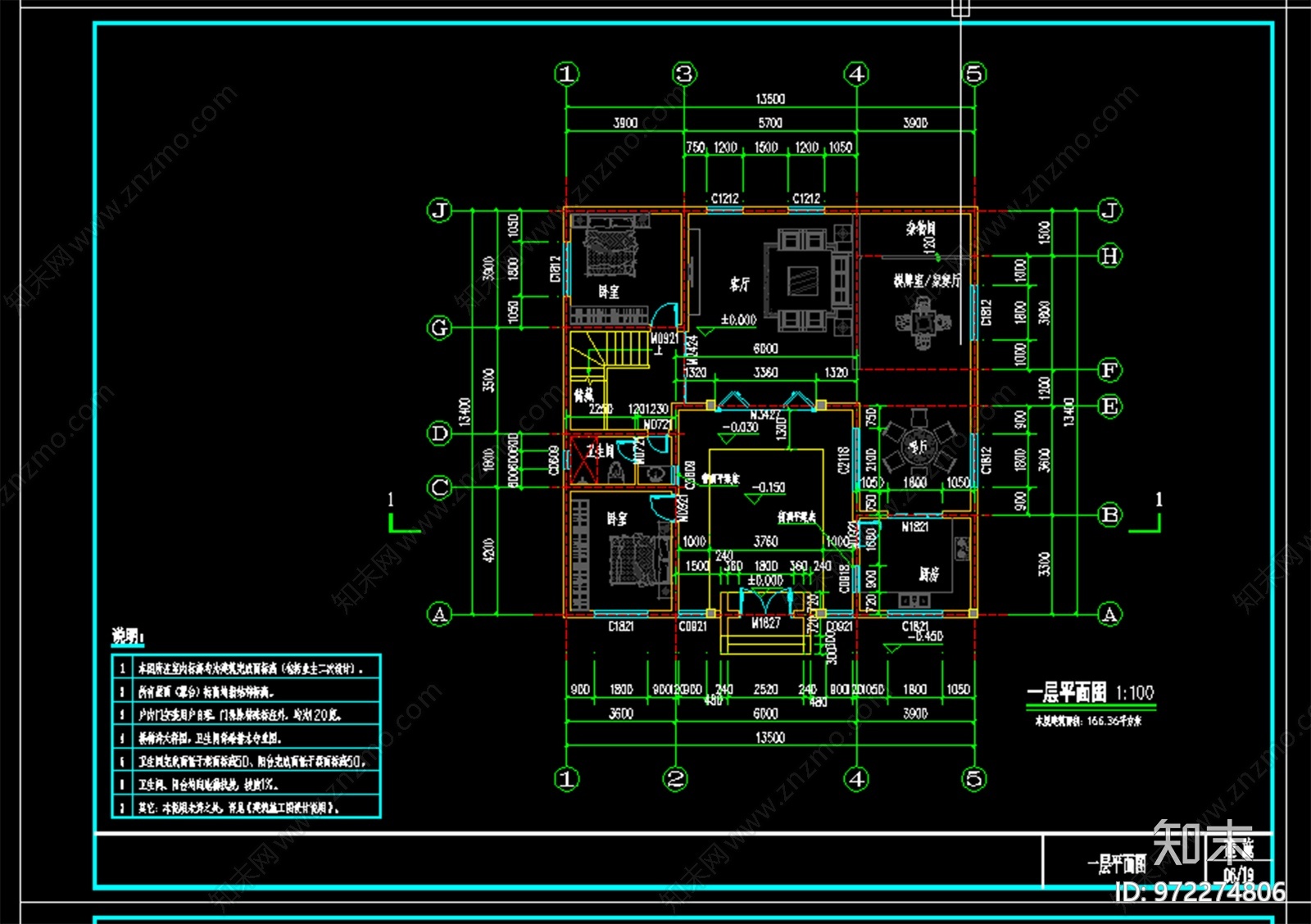Viewport: 1311px width, 924px height.
Task: Select the axis bubble labeled H
Action: pos(1109,256)
